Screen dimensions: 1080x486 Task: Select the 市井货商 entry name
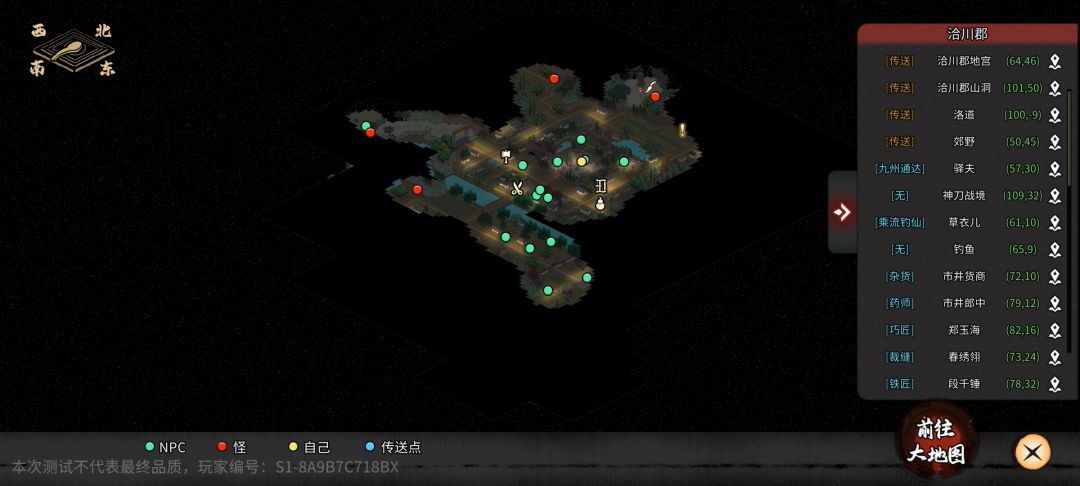point(964,276)
